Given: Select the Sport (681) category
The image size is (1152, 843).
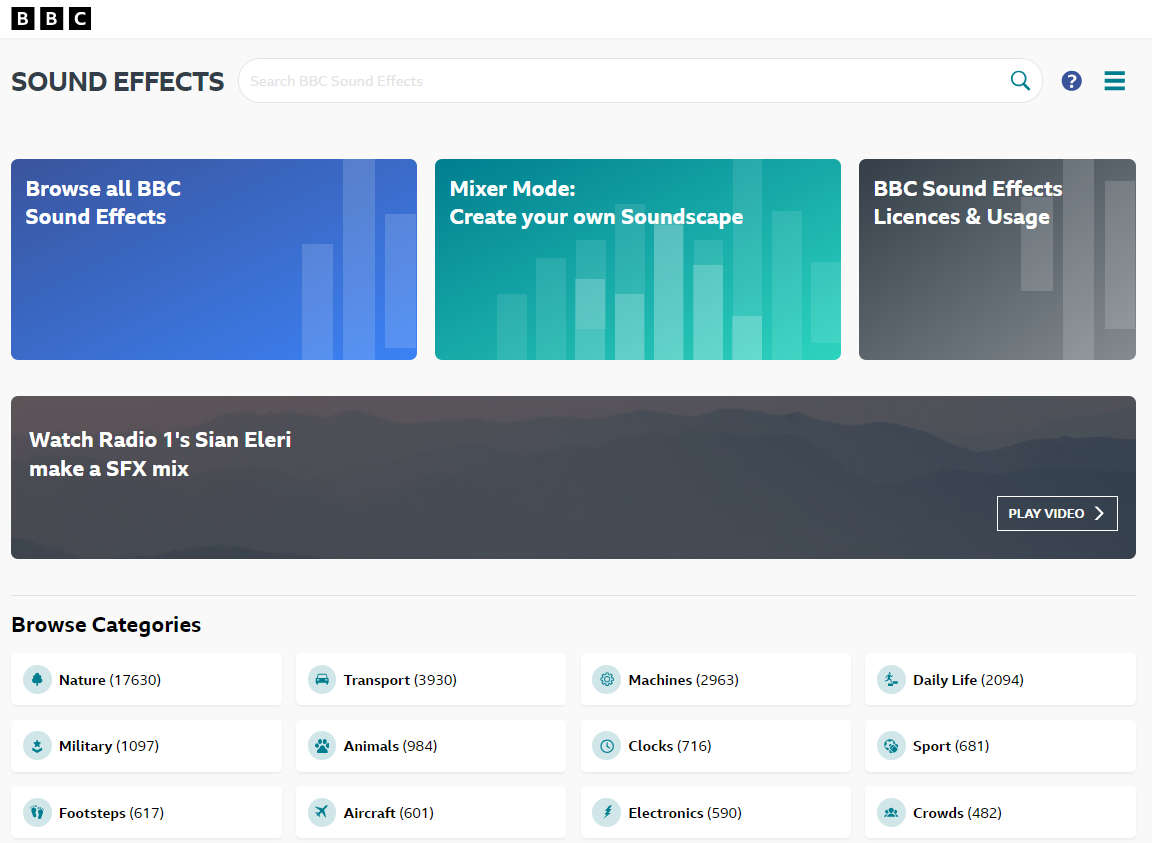Looking at the screenshot, I should pos(950,746).
